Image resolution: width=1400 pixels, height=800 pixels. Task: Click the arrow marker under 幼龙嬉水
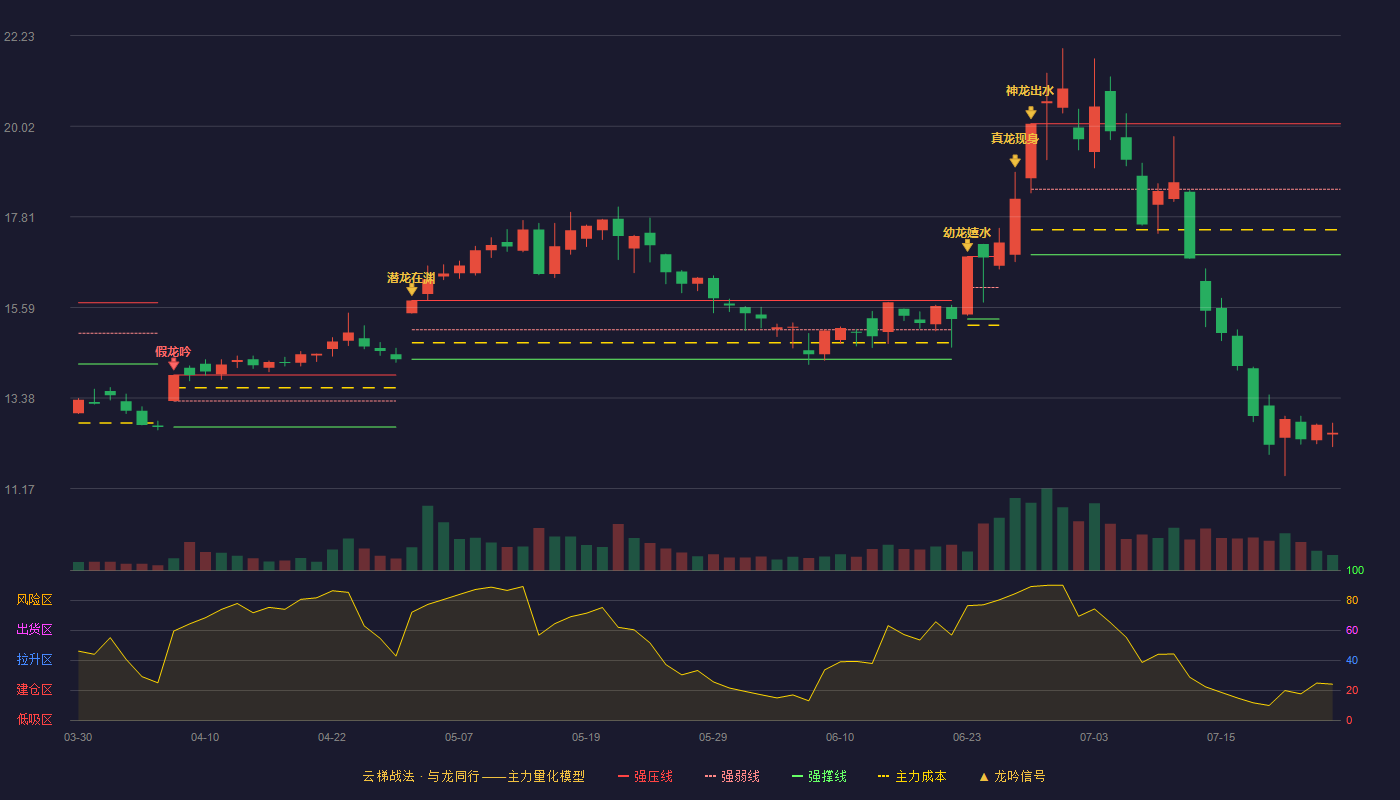[x=967, y=245]
